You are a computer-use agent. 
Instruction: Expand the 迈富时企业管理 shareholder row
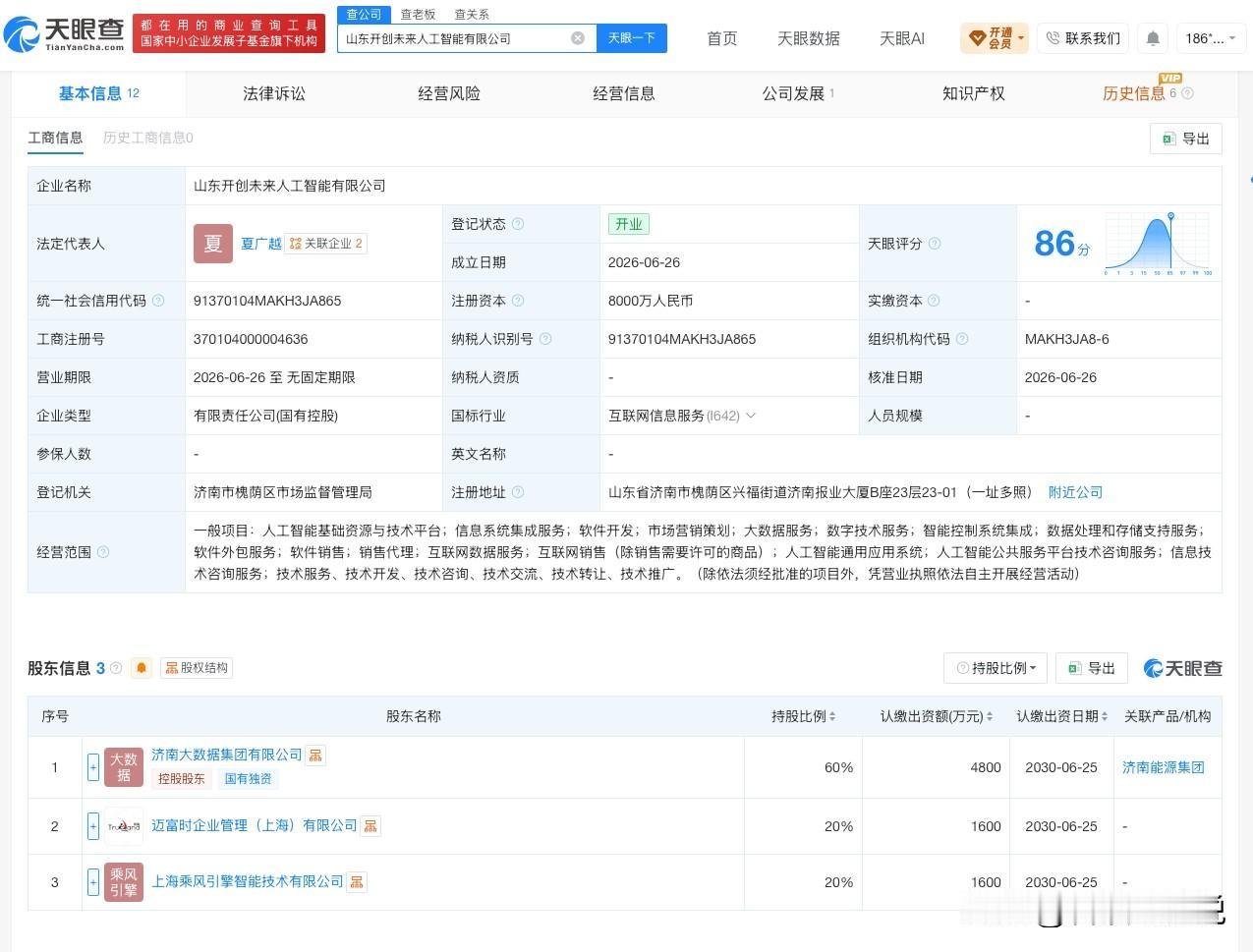(93, 826)
